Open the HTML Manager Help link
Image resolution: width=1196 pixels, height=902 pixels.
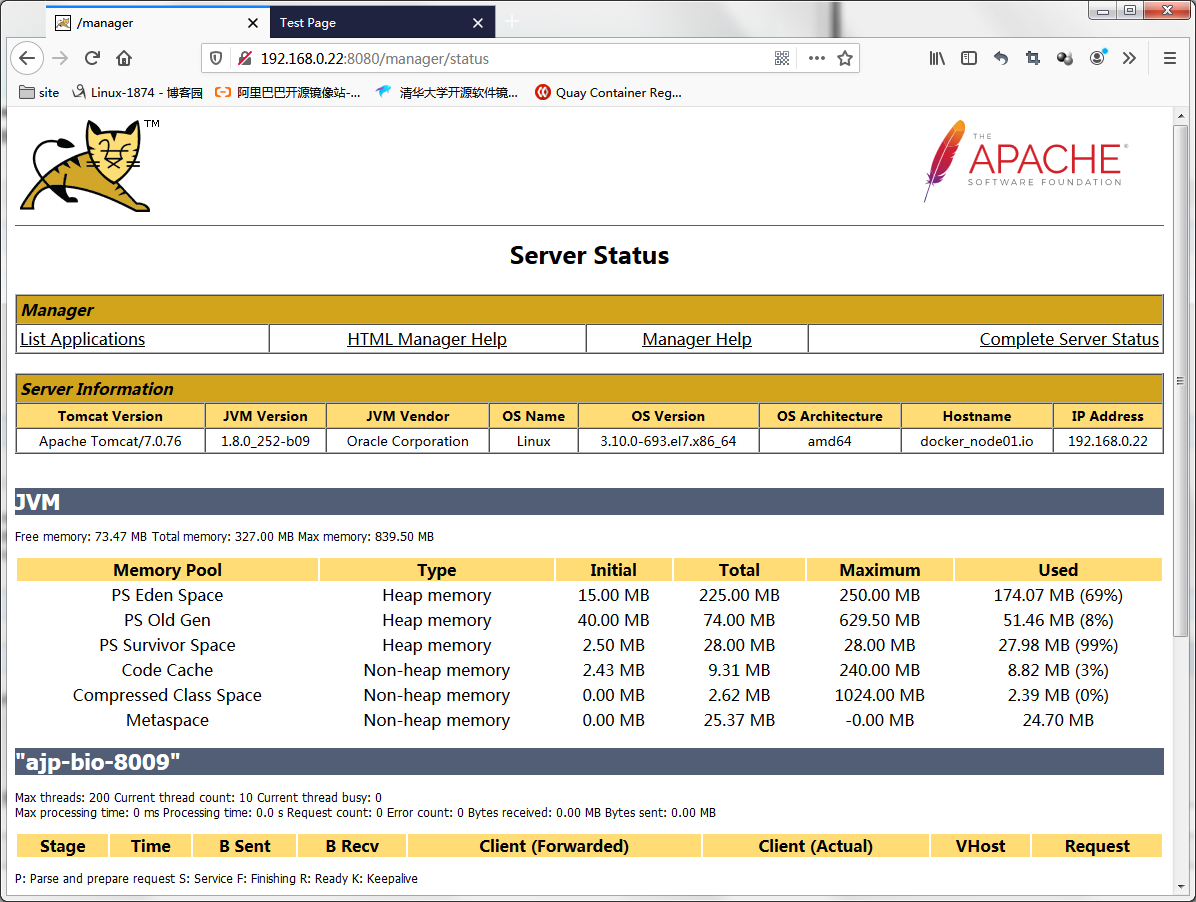(427, 339)
